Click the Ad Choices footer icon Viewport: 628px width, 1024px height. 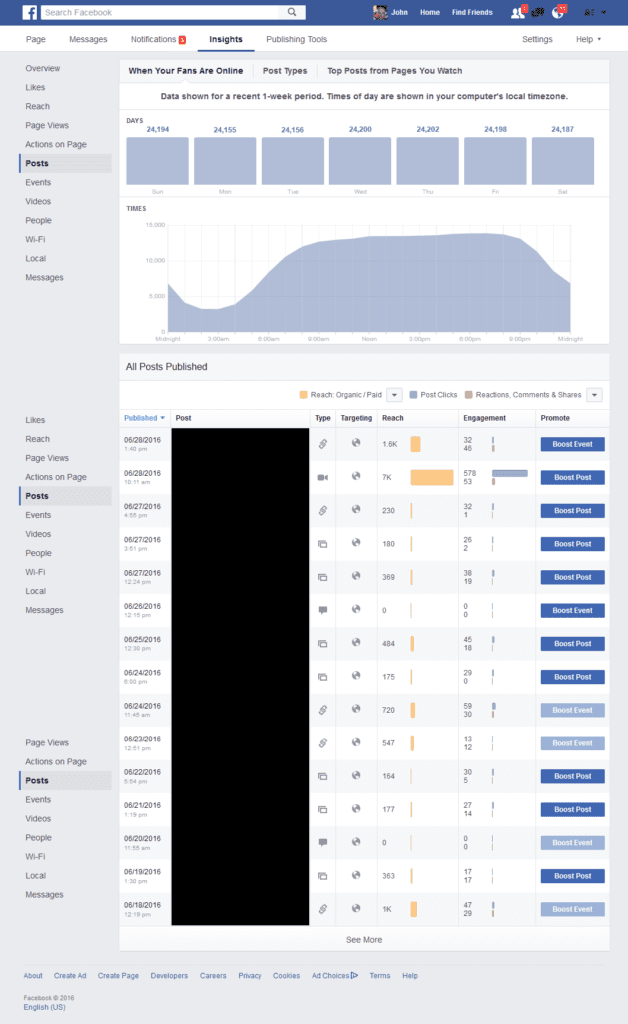(x=353, y=975)
